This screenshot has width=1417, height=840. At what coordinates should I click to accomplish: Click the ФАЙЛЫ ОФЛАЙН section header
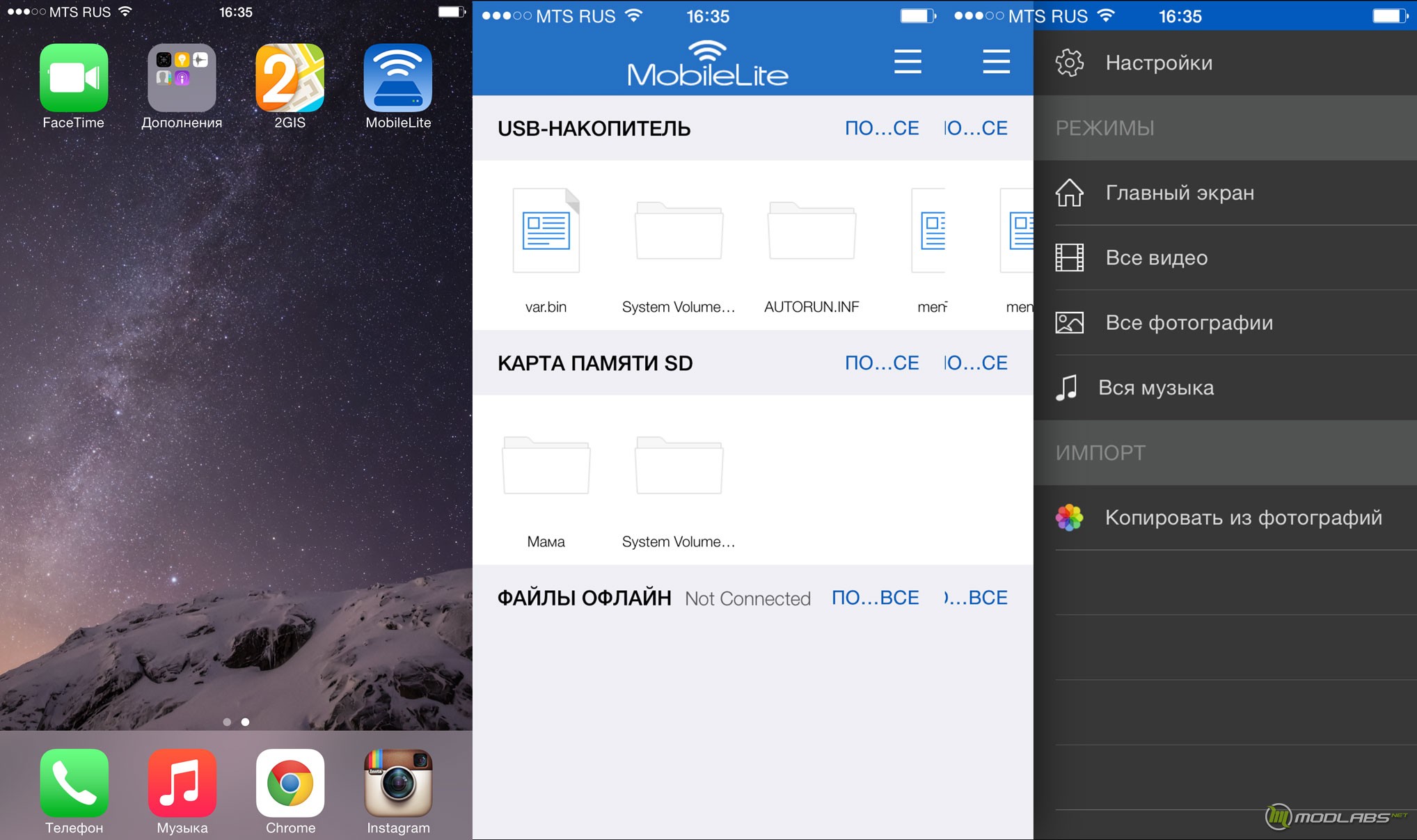[585, 598]
